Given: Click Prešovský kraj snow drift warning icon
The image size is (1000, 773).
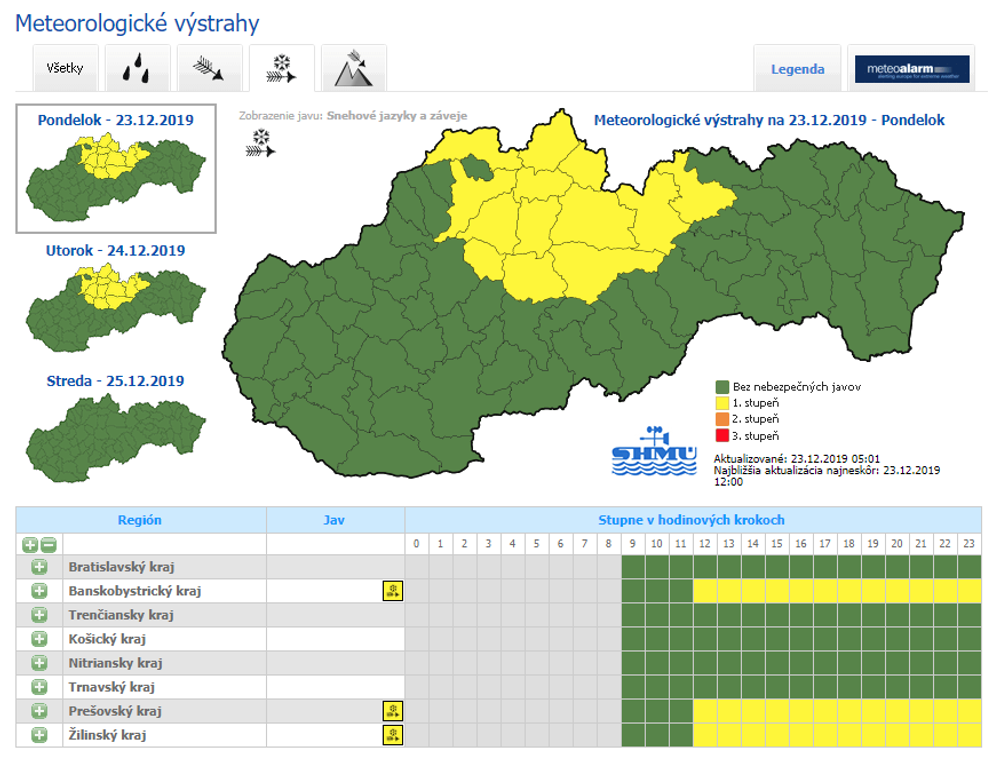Looking at the screenshot, I should (393, 711).
